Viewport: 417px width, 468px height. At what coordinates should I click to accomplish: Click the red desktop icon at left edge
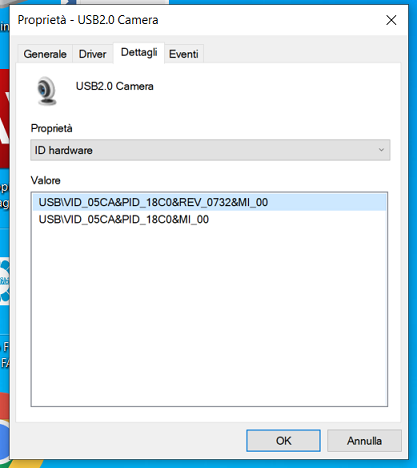point(5,118)
